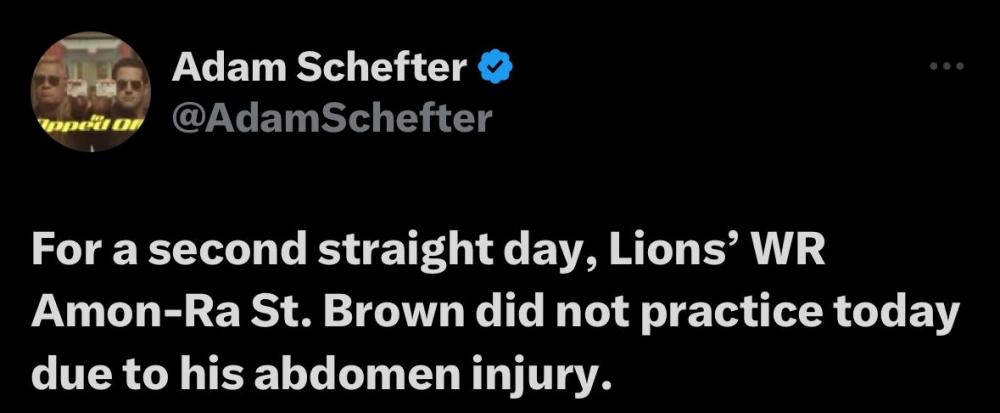Click the left man in the avatar
This screenshot has width=1000, height=413.
(50, 87)
